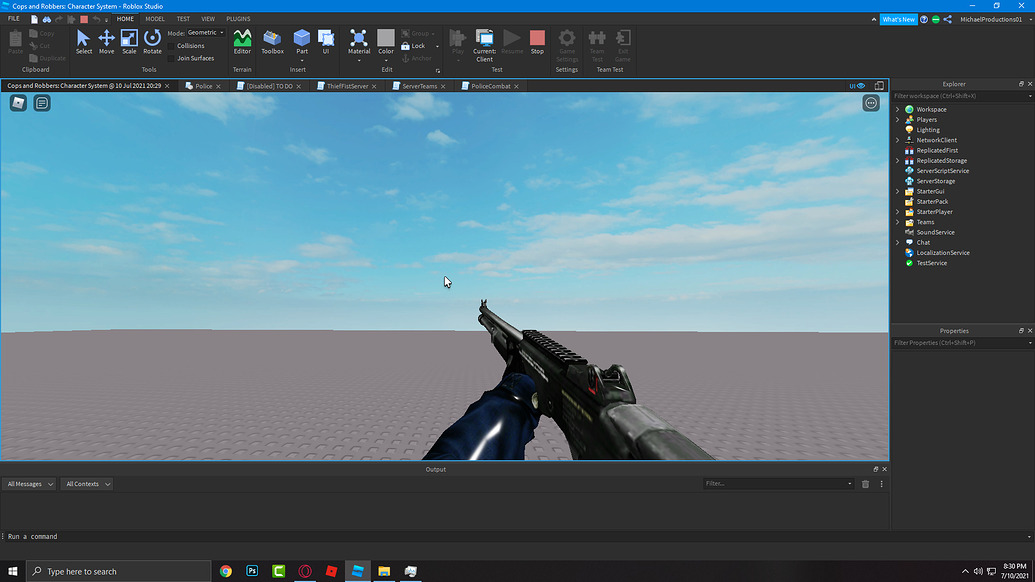1035x582 pixels.
Task: Click the MichaelProductions01 account name
Action: pyautogui.click(x=991, y=19)
